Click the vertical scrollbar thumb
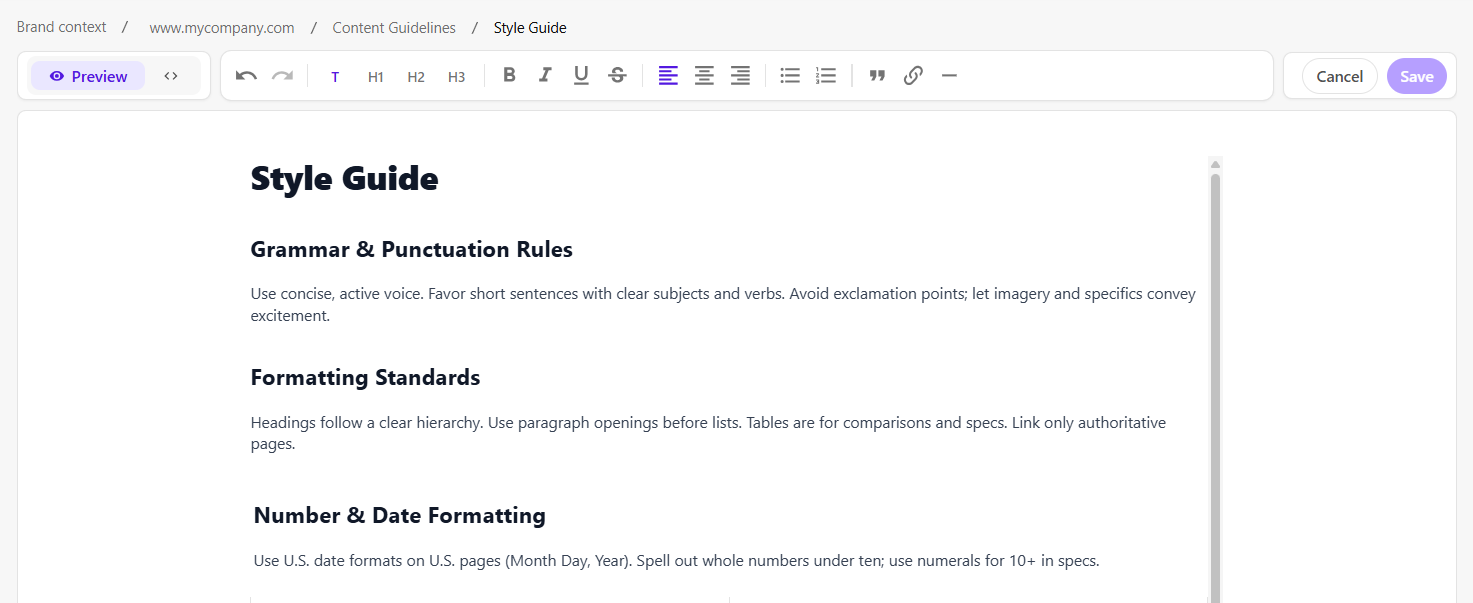 (1215, 388)
